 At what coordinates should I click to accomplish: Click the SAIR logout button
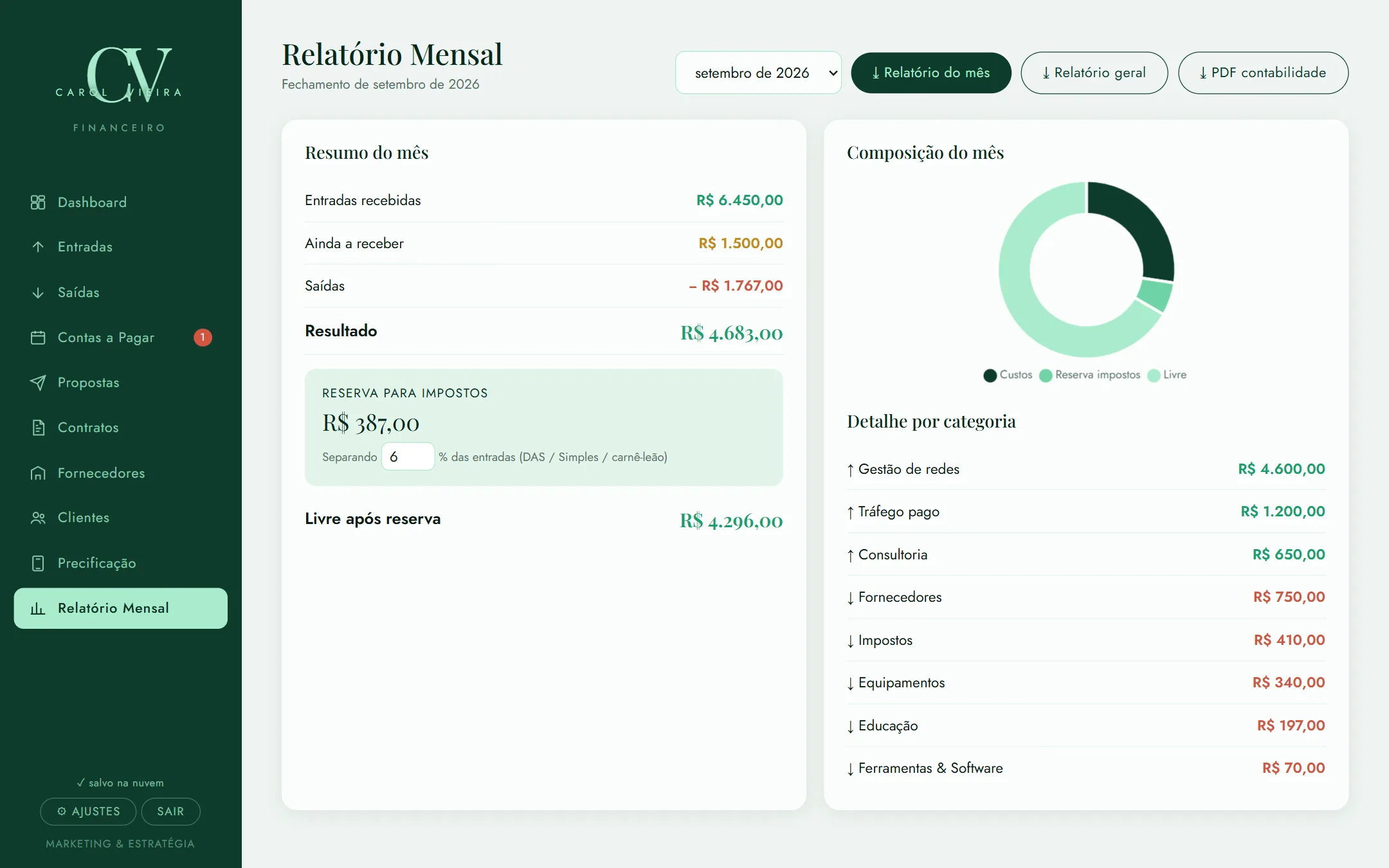tap(170, 811)
